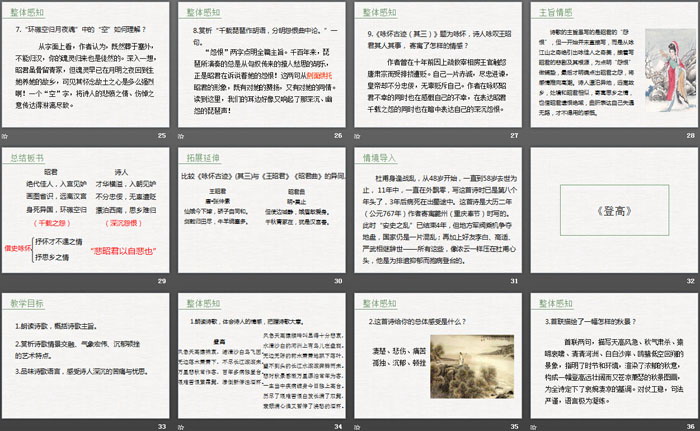This screenshot has width=700, height=431.
Task: Click slide number label 33
Action: pos(162,427)
